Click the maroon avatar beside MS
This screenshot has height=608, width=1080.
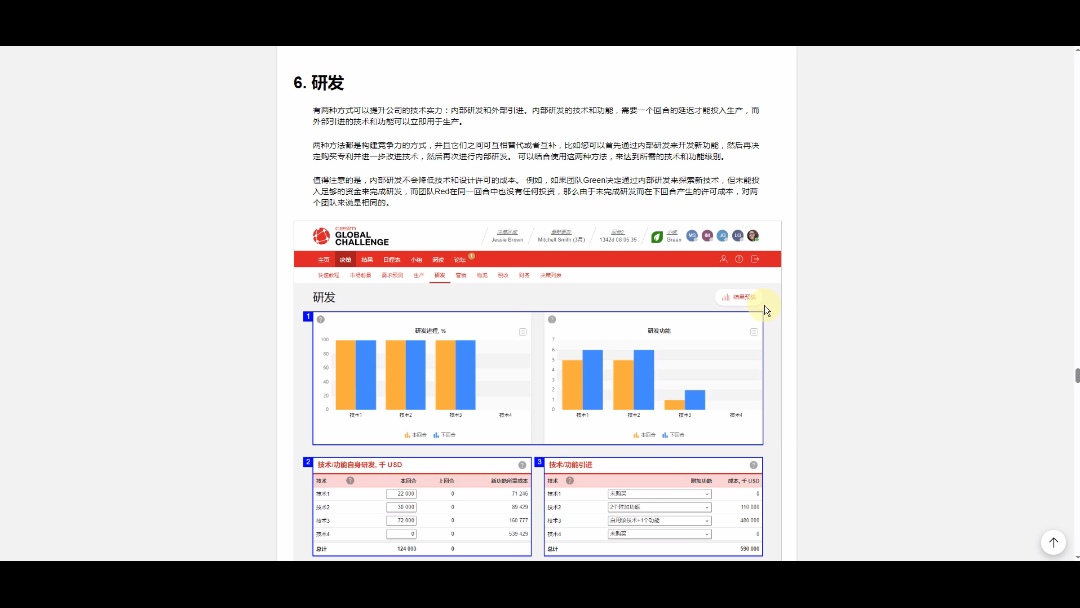click(x=707, y=235)
